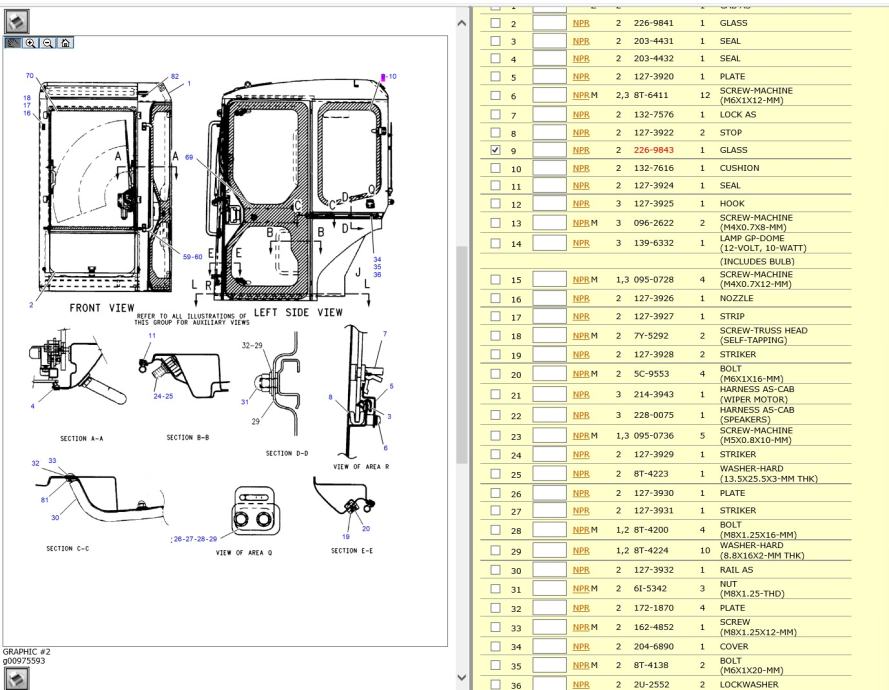
Task: Click callout 59-60 in the front view
Action: (x=192, y=257)
